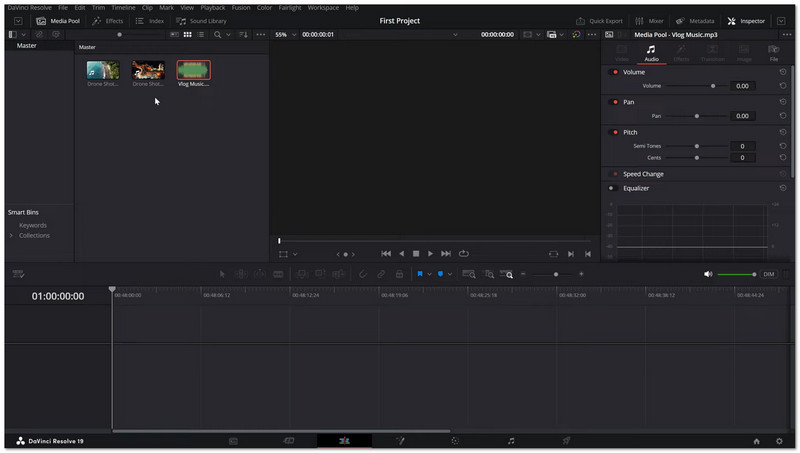Viewport: 800px width, 453px height.
Task: Open the Workspace menu
Action: [323, 8]
